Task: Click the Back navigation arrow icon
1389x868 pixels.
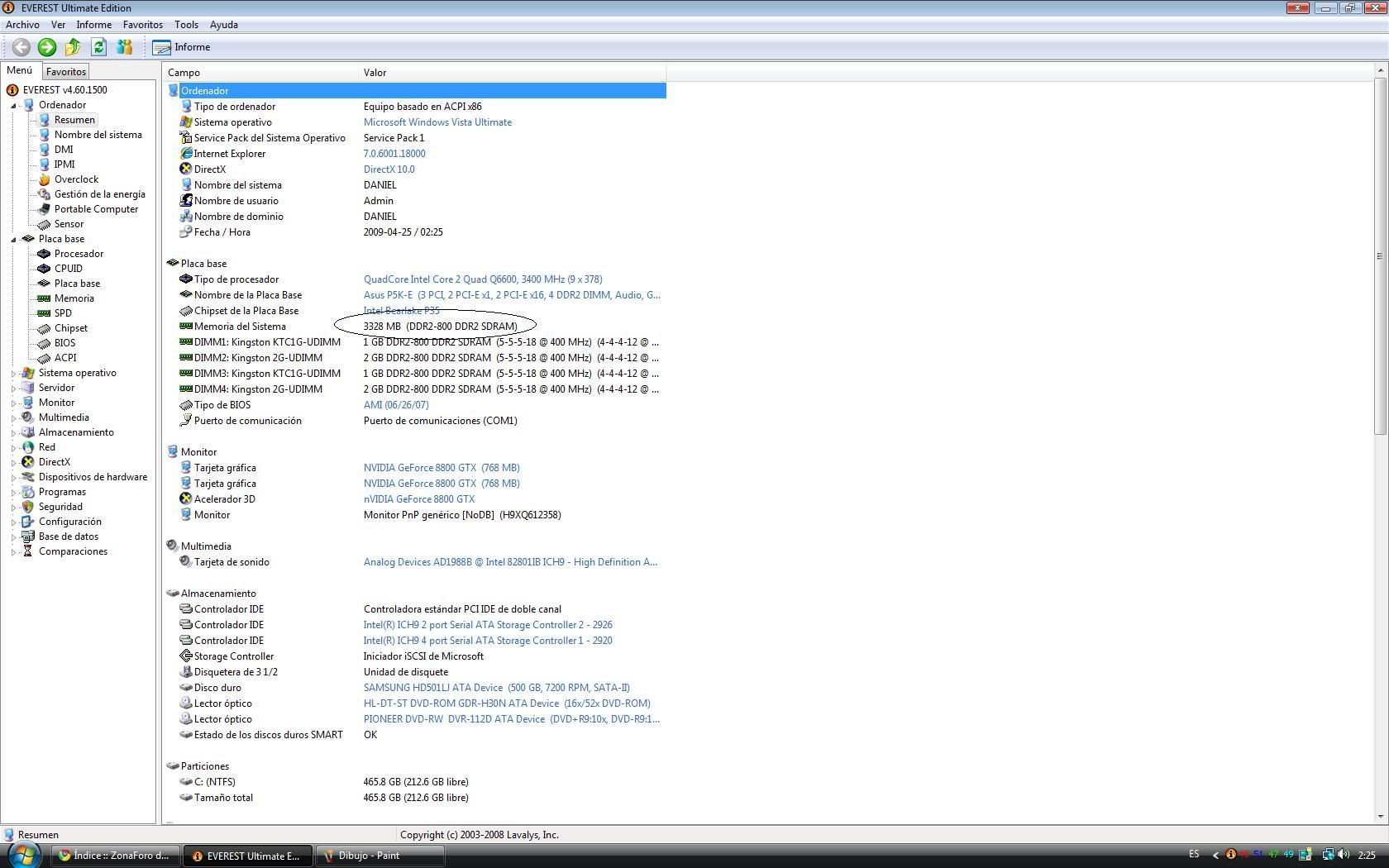Action: [x=21, y=47]
